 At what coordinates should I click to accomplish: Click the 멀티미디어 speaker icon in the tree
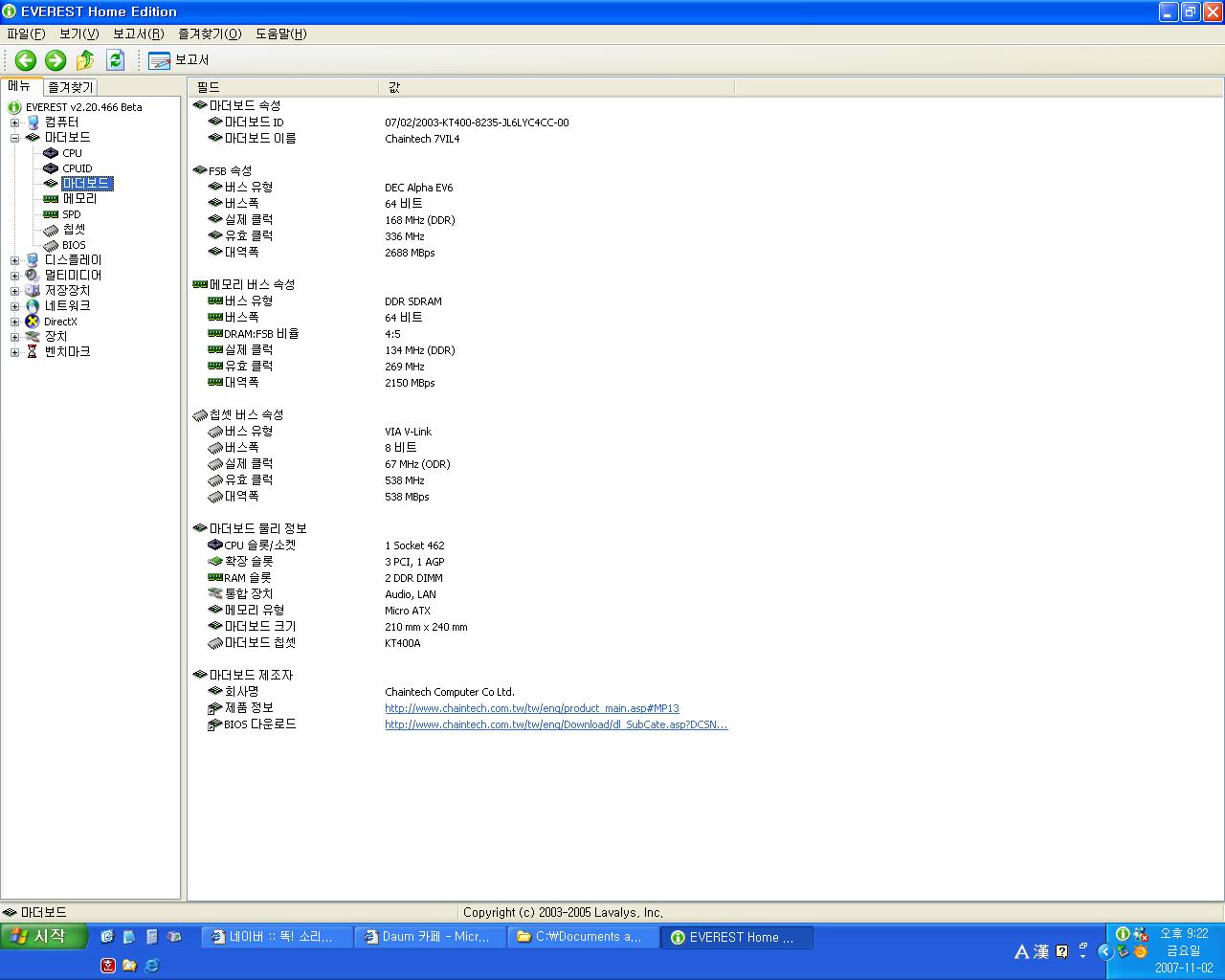[x=33, y=276]
